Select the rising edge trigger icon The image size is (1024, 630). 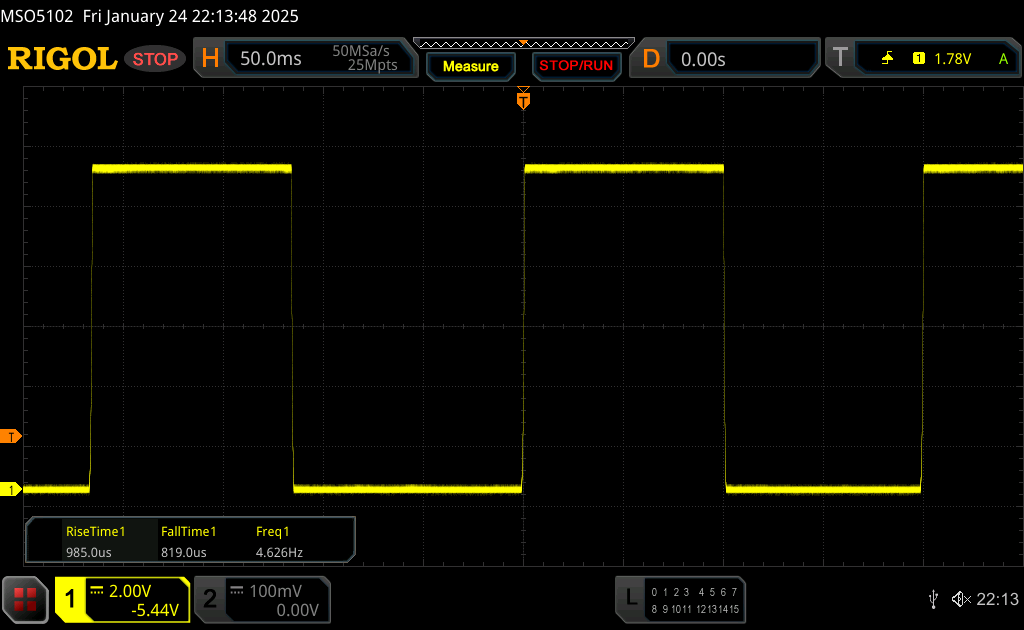coord(887,59)
